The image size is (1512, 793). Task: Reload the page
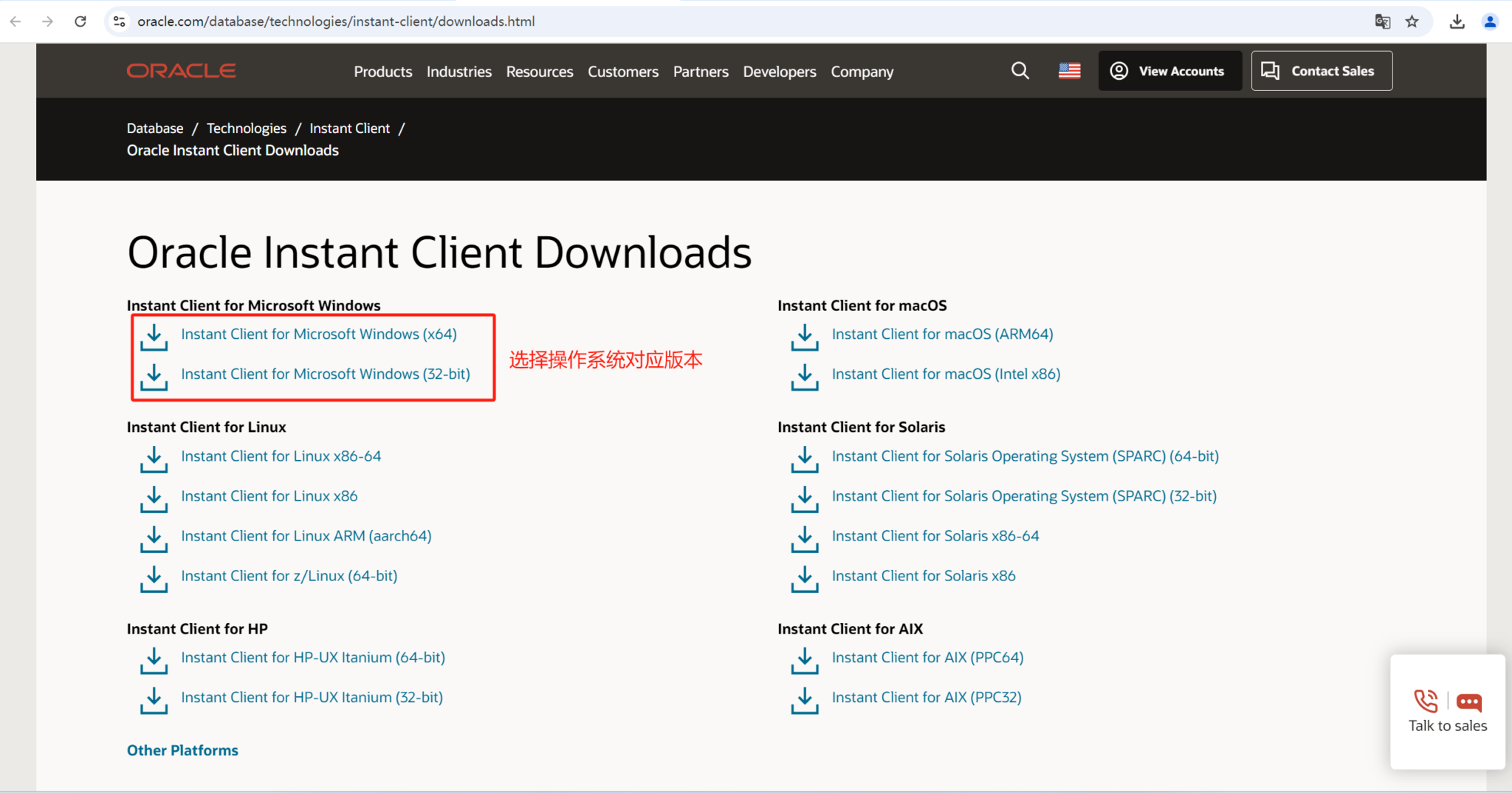point(80,21)
